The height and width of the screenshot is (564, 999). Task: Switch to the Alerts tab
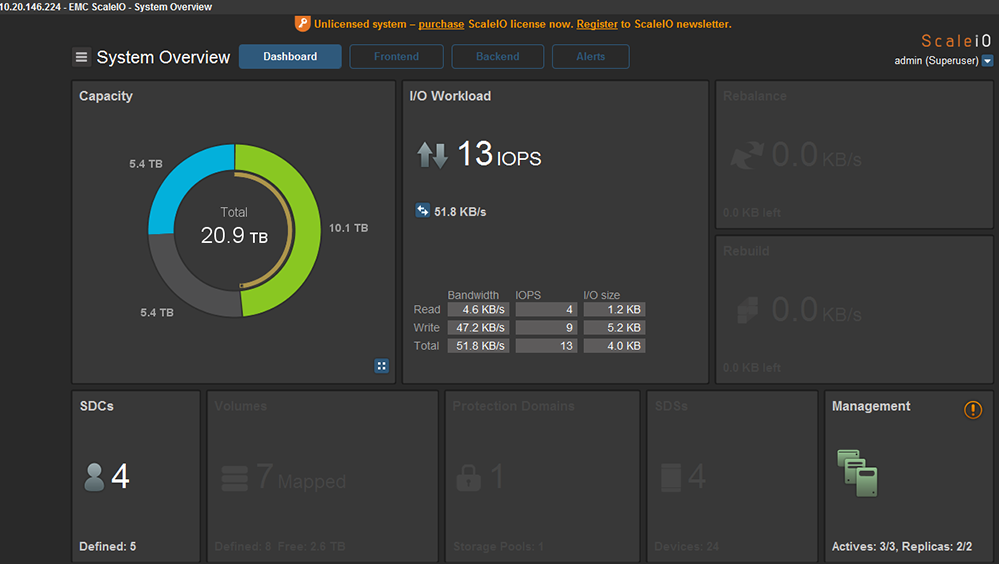pyautogui.click(x=591, y=57)
